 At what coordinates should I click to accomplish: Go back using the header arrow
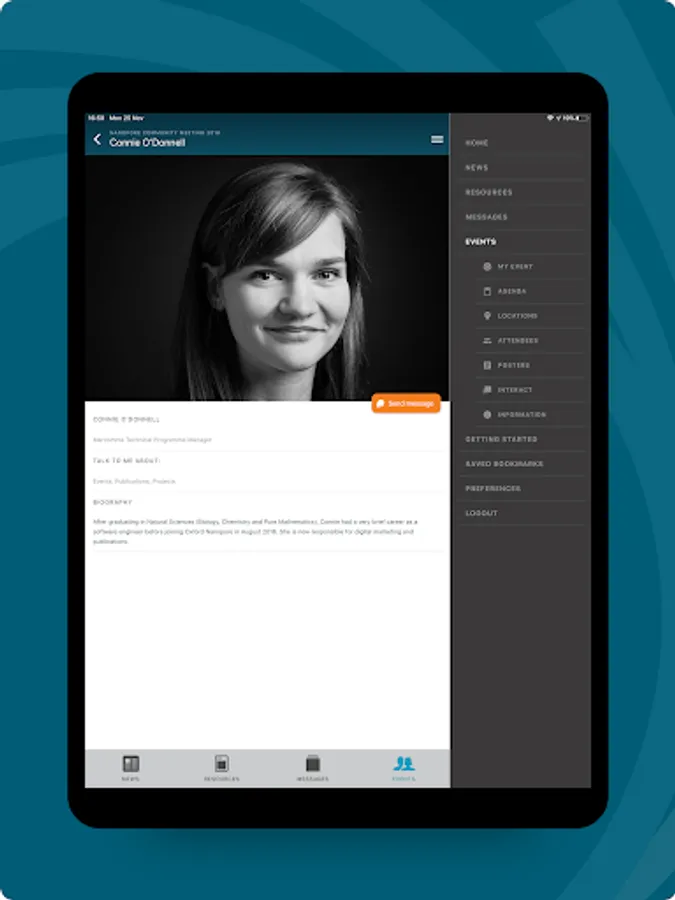tap(97, 139)
